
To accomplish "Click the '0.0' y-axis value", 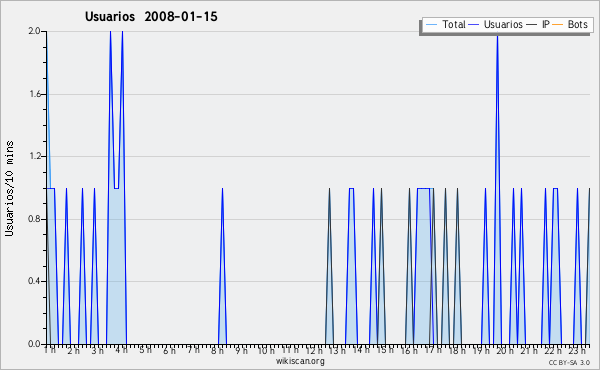I will tap(34, 344).
